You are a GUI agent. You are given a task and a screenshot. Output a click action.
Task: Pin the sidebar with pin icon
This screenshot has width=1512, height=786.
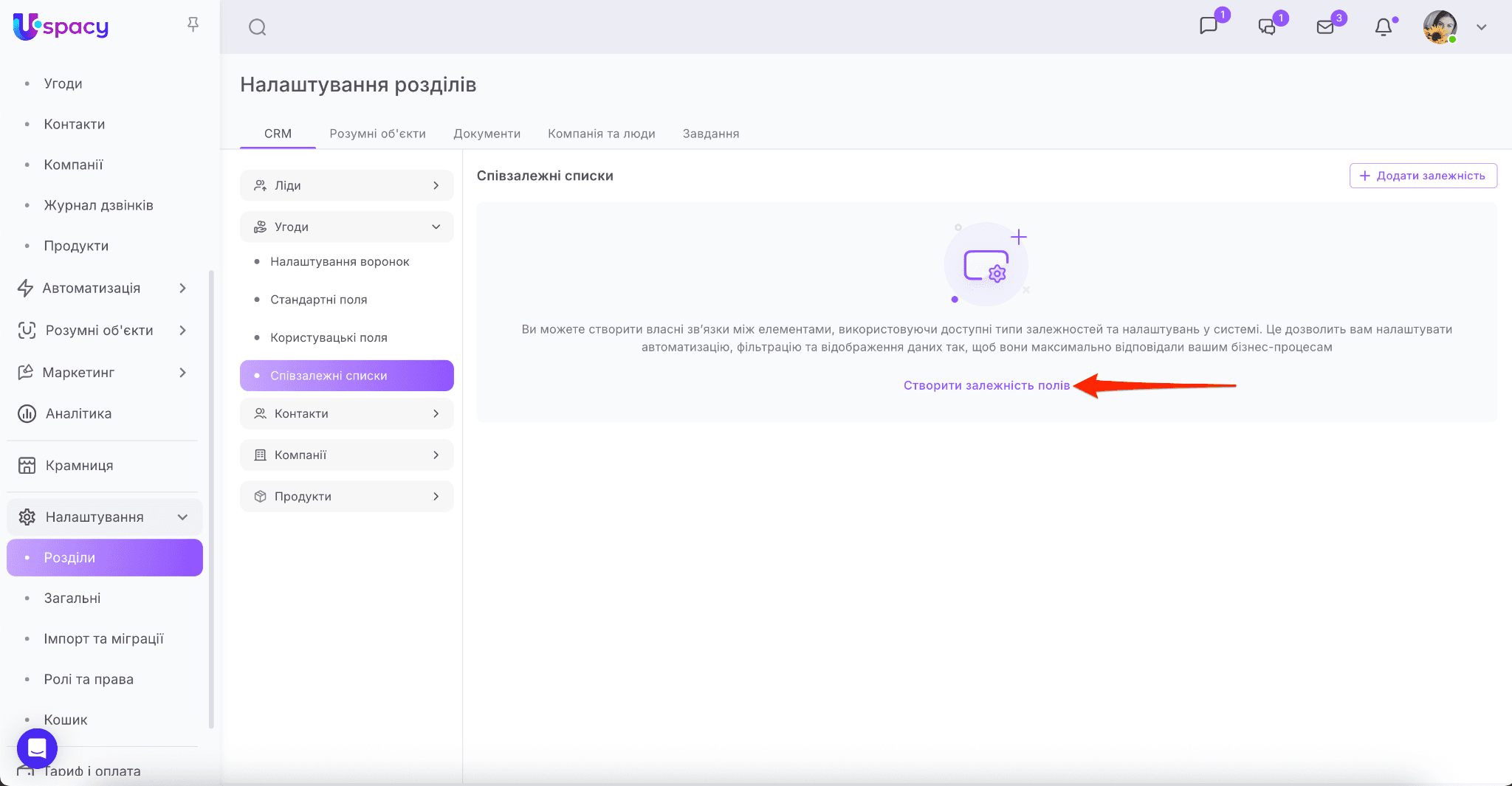(x=193, y=25)
